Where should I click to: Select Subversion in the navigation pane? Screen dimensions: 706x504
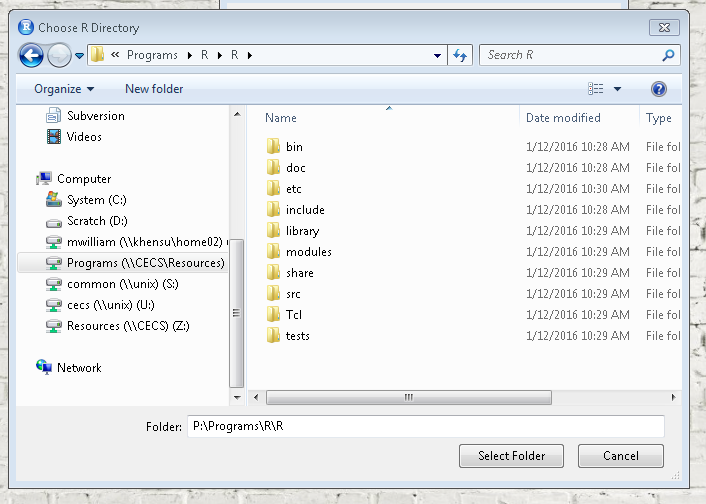[96, 116]
